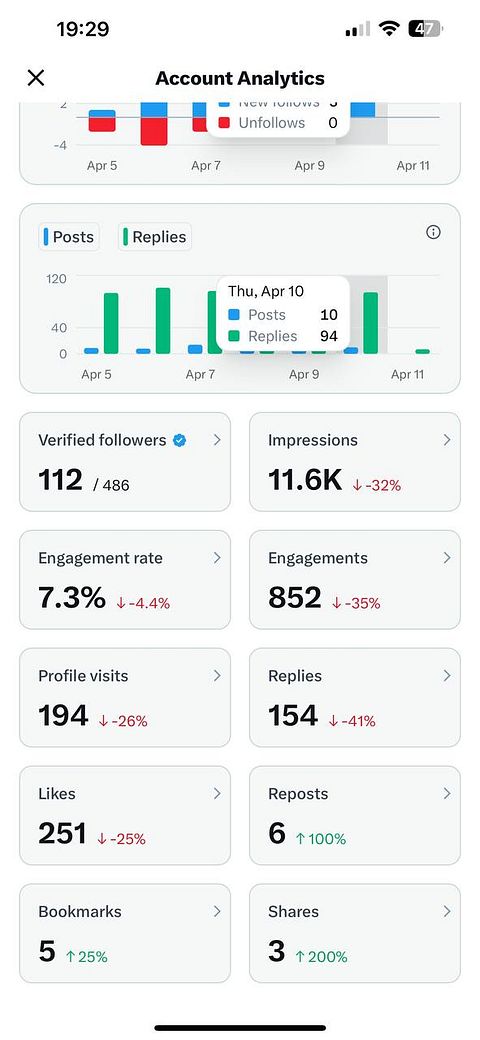Expand the Verified followers chevron
The image size is (480, 1040).
click(x=217, y=440)
